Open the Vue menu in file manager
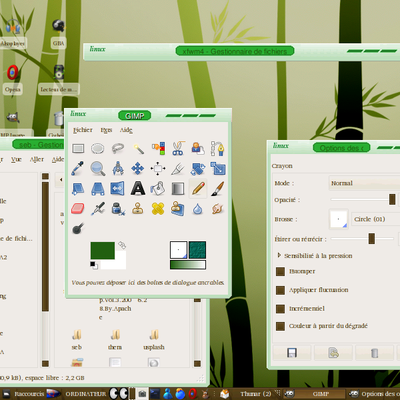The height and width of the screenshot is (400, 400). [16, 160]
